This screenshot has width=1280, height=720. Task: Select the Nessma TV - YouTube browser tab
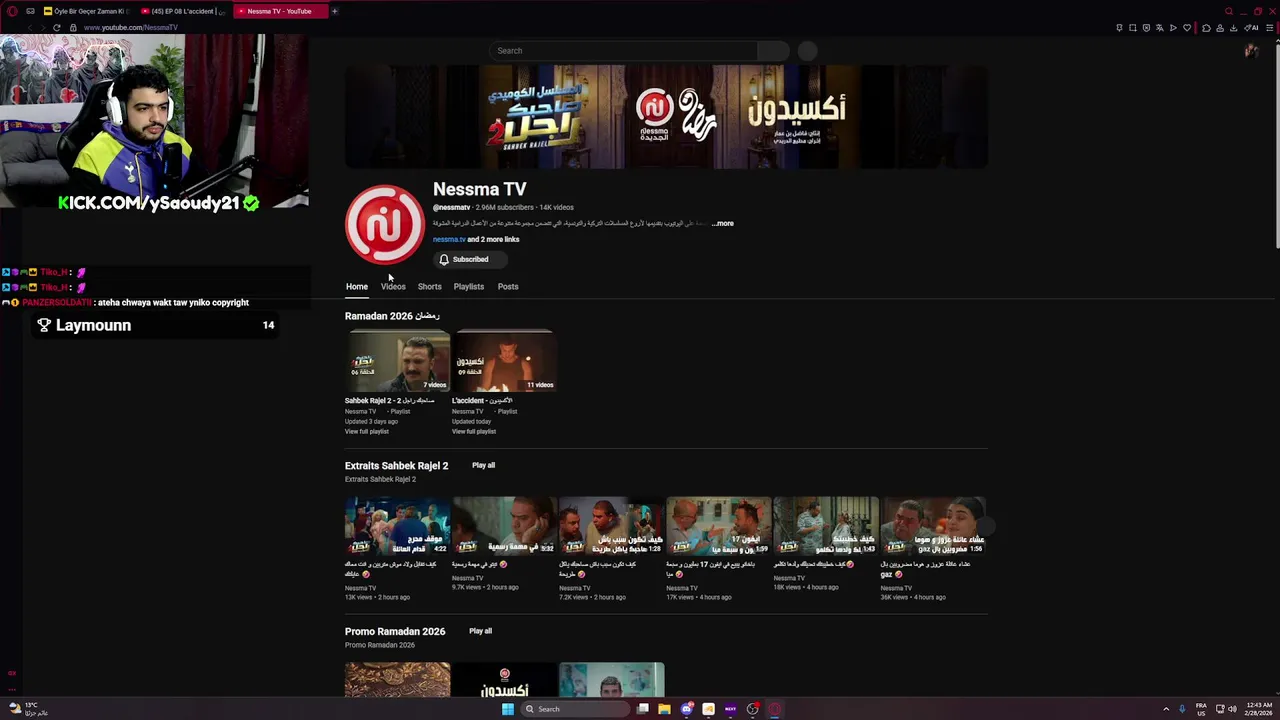280,11
